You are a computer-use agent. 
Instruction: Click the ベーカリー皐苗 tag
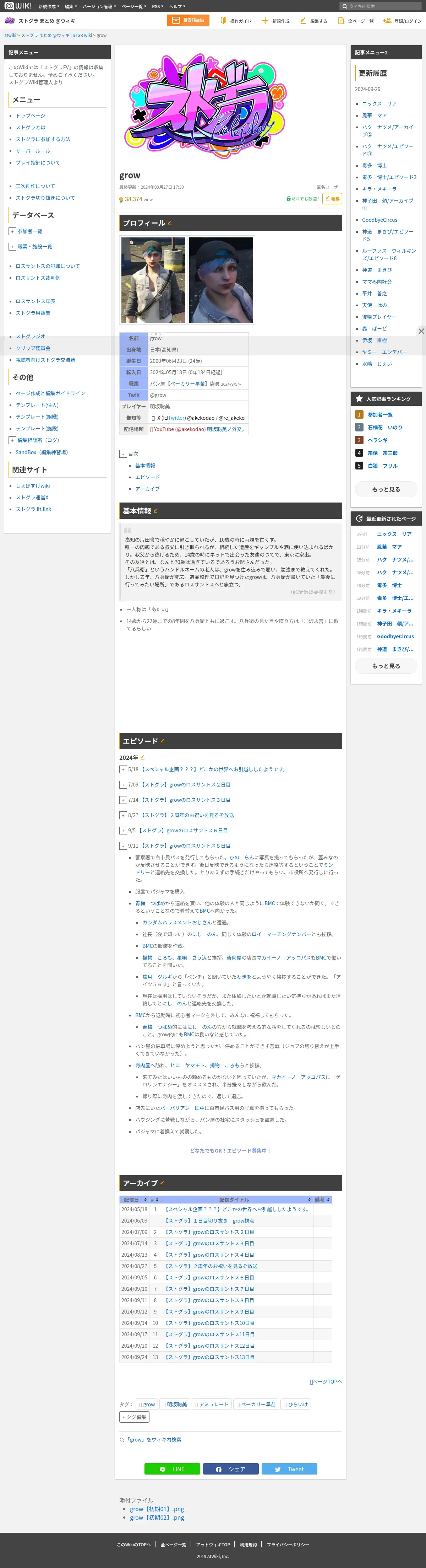256,1404
